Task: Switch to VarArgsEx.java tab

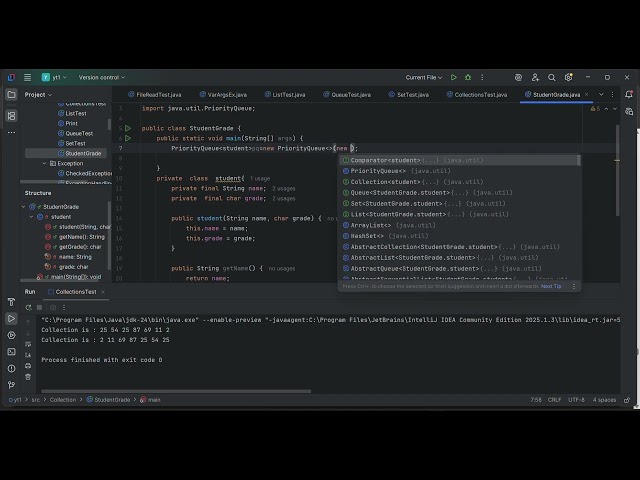Action: pyautogui.click(x=223, y=95)
